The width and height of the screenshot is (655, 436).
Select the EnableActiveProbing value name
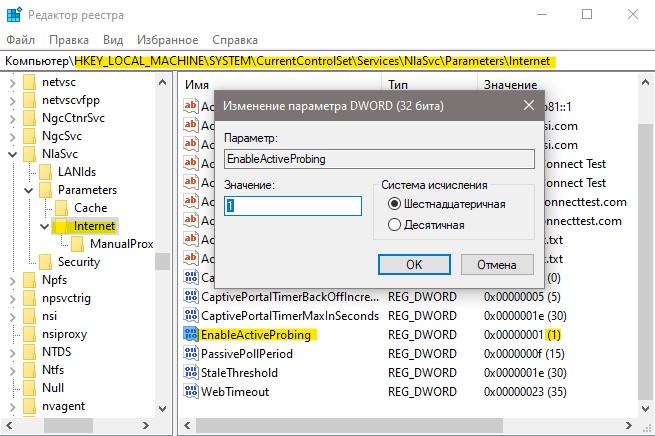[256, 335]
